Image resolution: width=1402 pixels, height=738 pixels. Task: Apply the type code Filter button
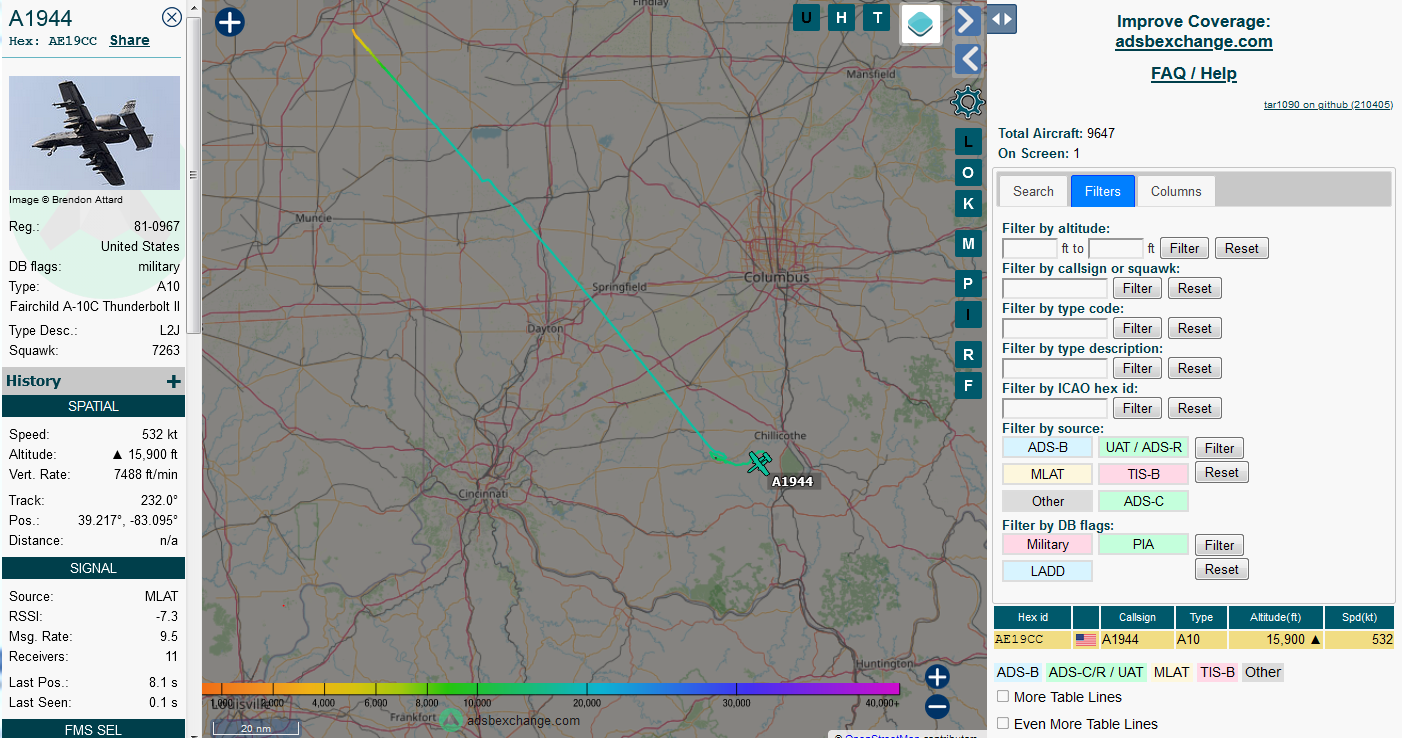1138,328
